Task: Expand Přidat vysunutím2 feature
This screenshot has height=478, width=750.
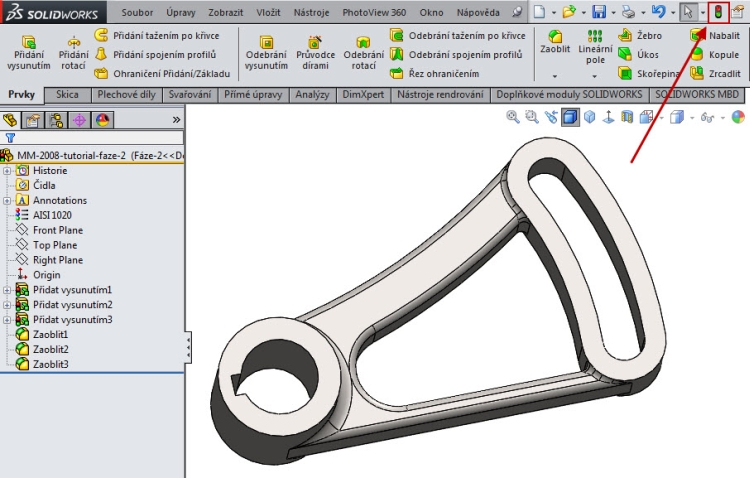Action: pos(7,305)
